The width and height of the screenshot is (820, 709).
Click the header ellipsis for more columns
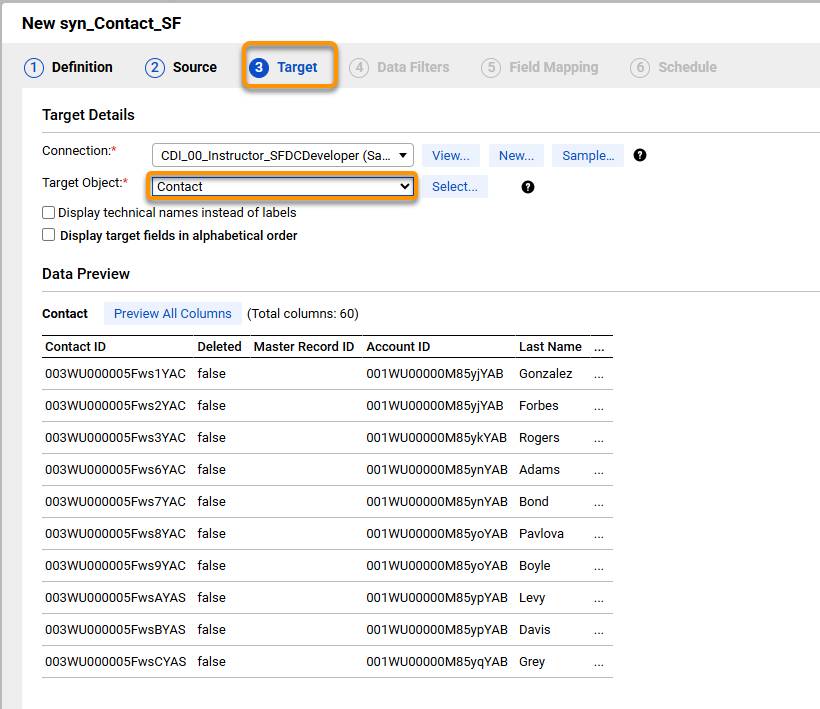pos(599,348)
